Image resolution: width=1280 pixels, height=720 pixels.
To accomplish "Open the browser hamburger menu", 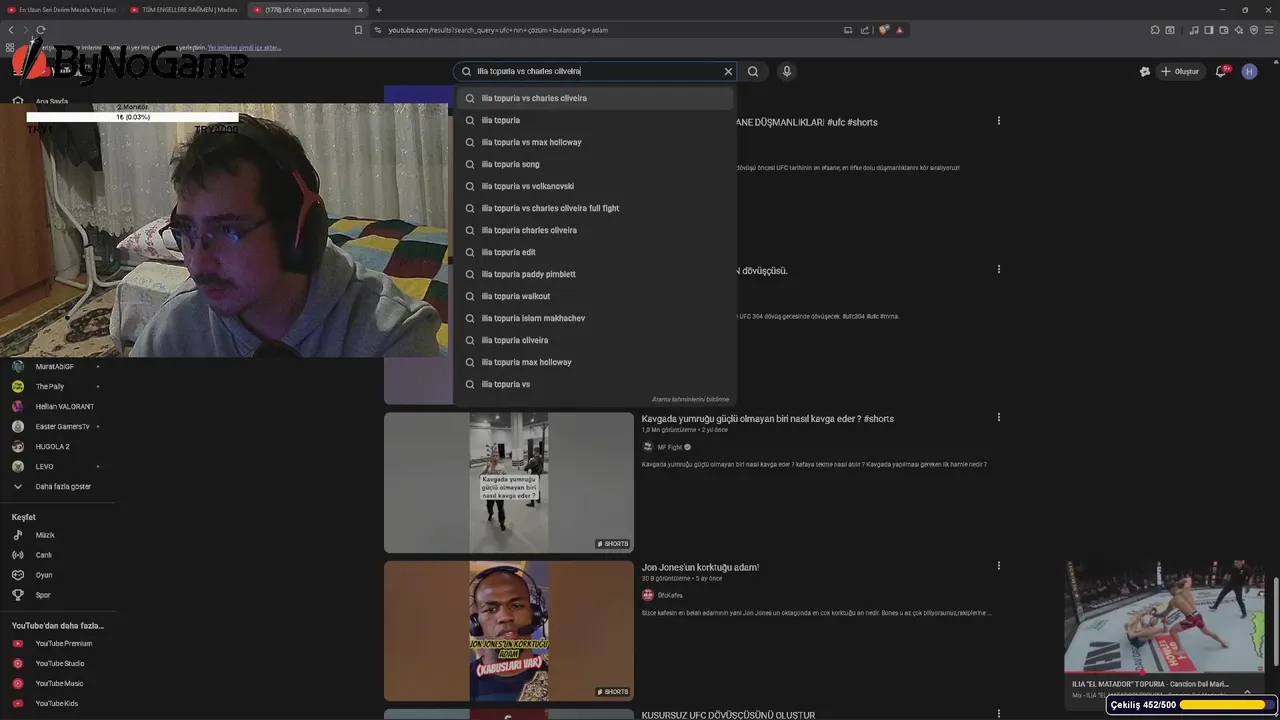I will coord(1269,30).
